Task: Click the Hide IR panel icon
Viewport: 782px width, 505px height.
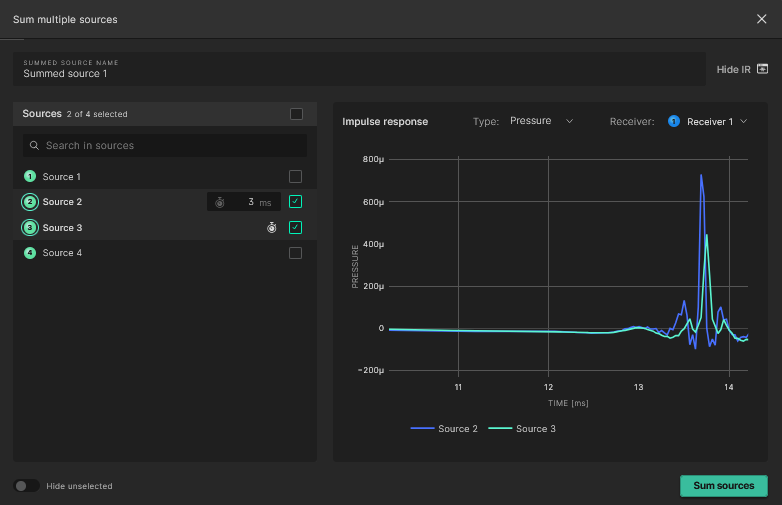Action: [x=762, y=69]
